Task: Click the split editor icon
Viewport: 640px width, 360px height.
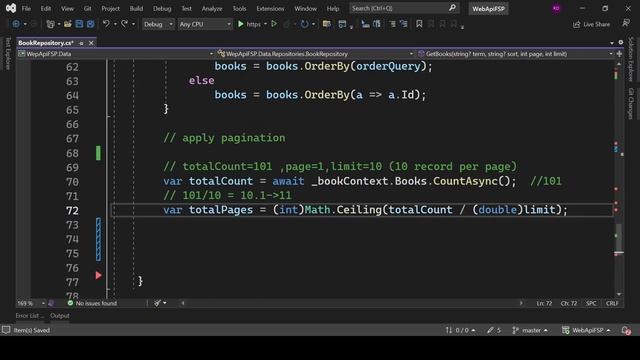Action: click(x=619, y=54)
